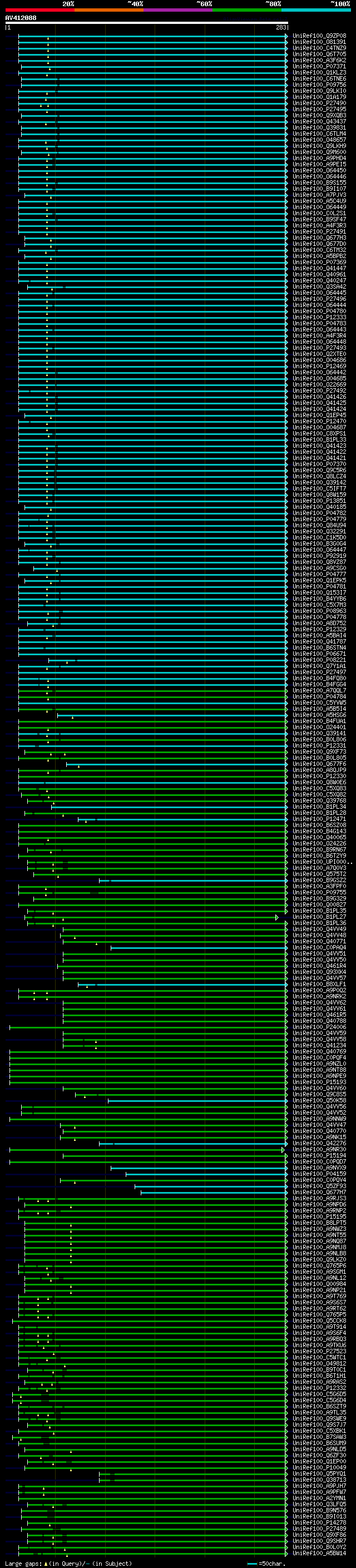Select hit UniRef100_A7PJV3
356x1568 pixels.
click(319, 195)
